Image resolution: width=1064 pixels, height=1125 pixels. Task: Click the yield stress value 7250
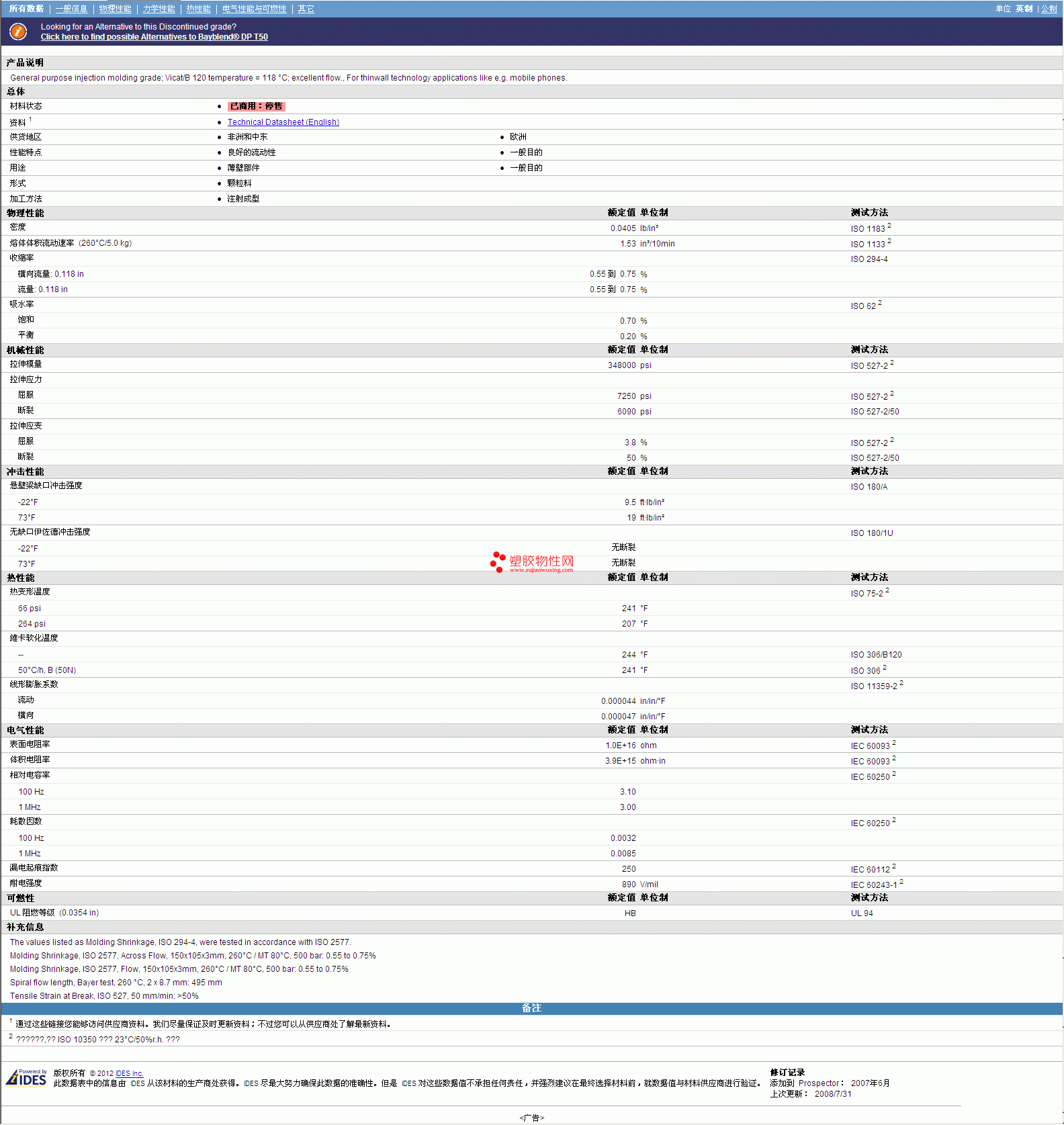coord(626,396)
